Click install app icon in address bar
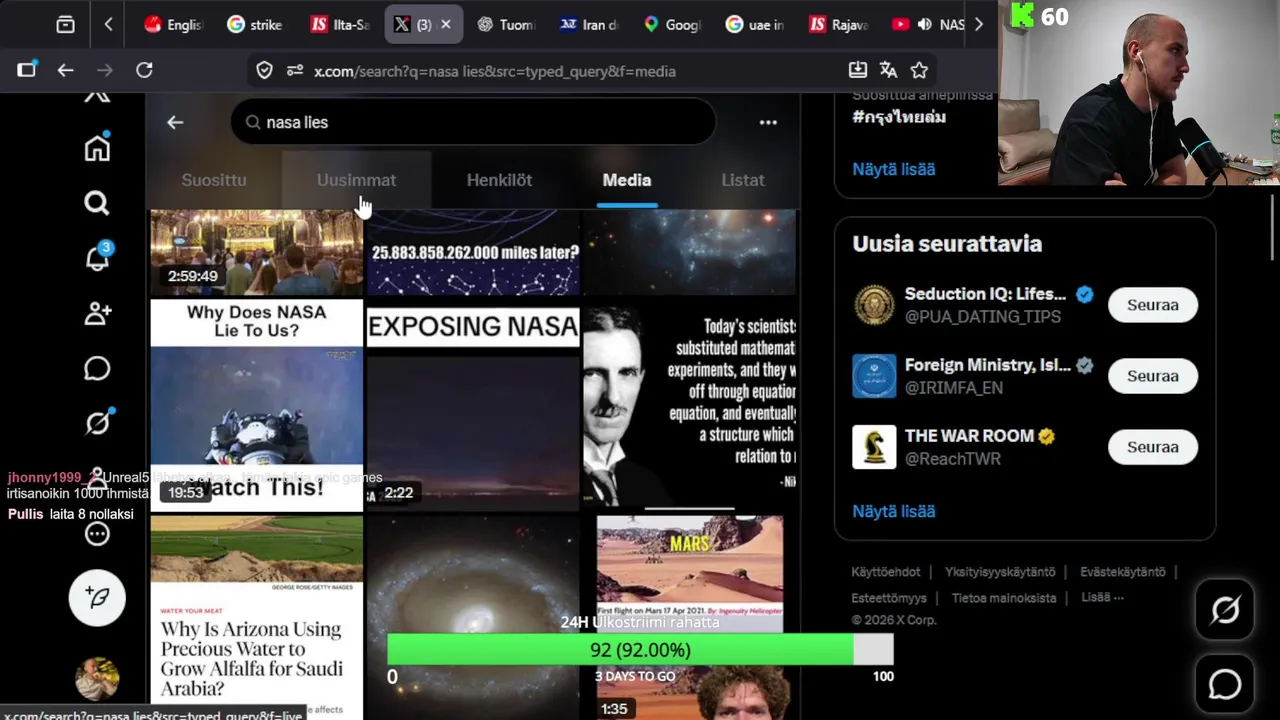 click(x=857, y=70)
